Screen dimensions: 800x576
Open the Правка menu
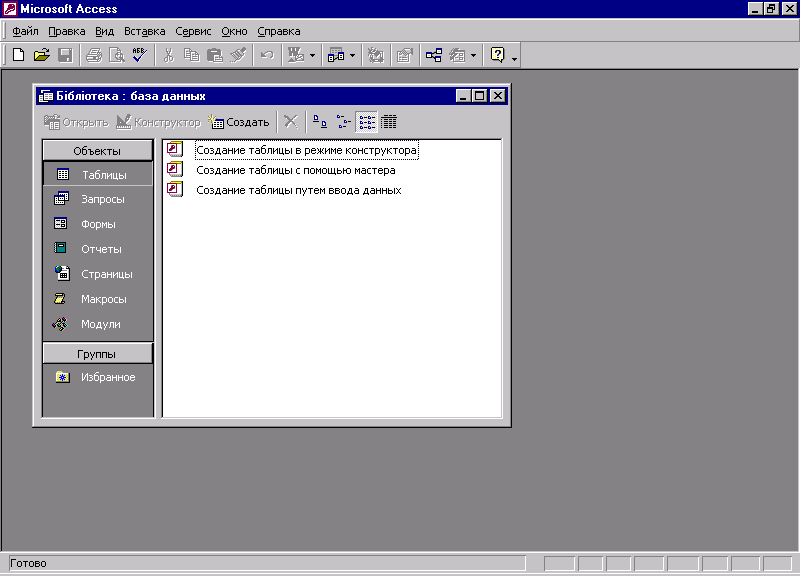point(67,32)
